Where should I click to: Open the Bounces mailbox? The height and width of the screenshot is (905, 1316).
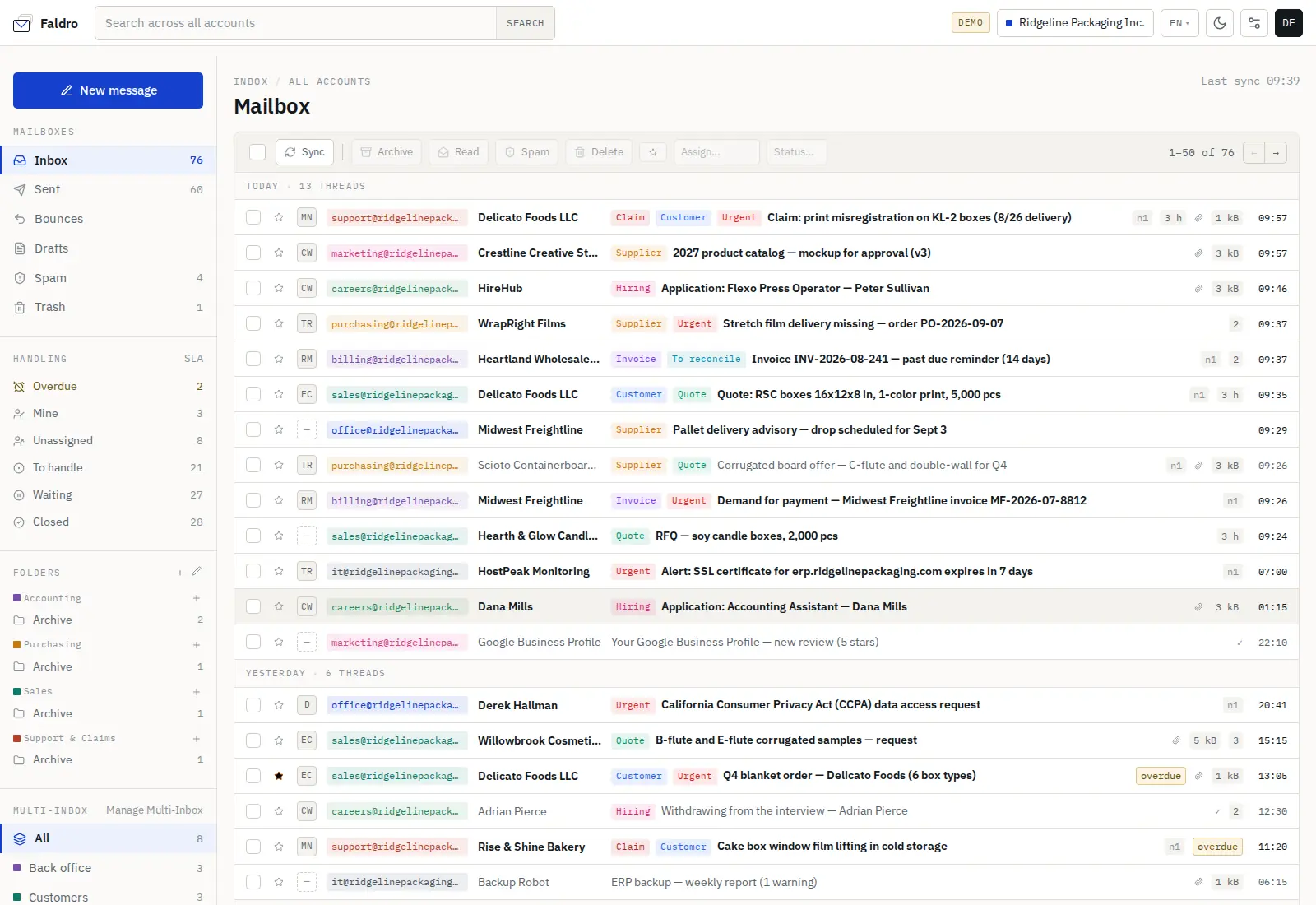click(x=108, y=219)
